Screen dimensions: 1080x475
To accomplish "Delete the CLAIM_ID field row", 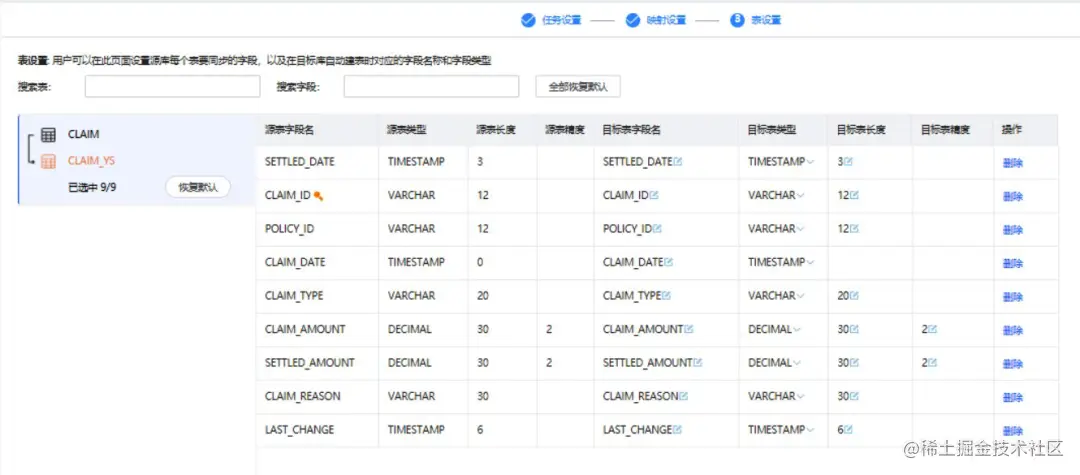I will [1012, 197].
